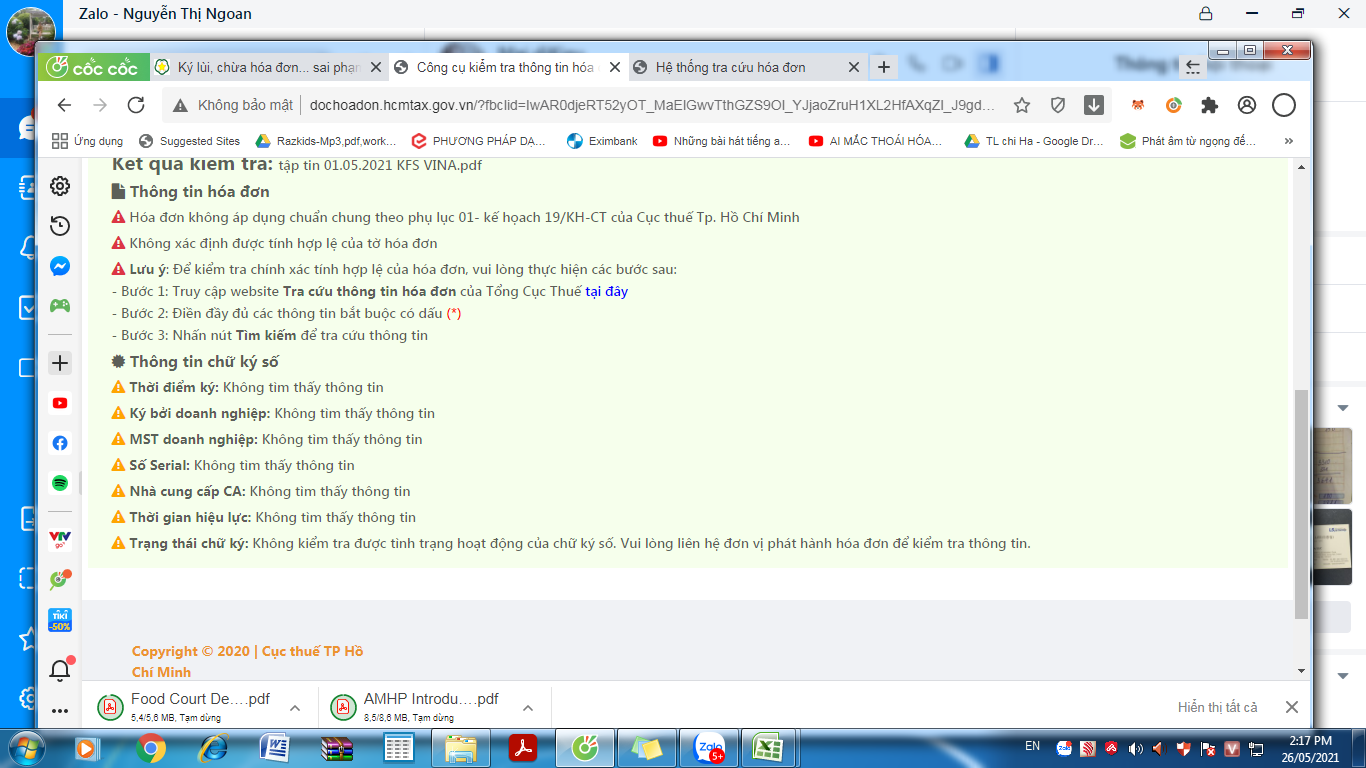The height and width of the screenshot is (768, 1366).
Task: Bookmark this page with the star icon
Action: pos(1022,105)
